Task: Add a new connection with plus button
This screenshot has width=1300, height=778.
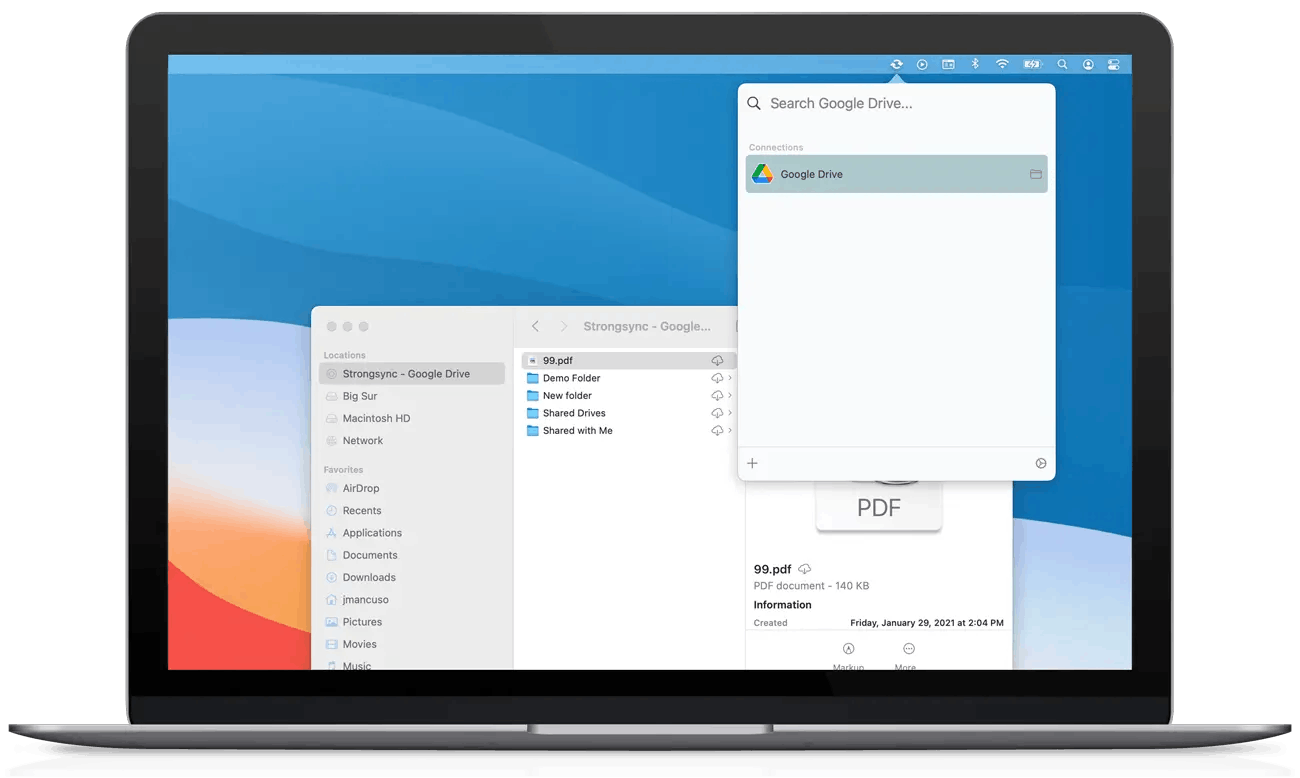Action: (753, 463)
